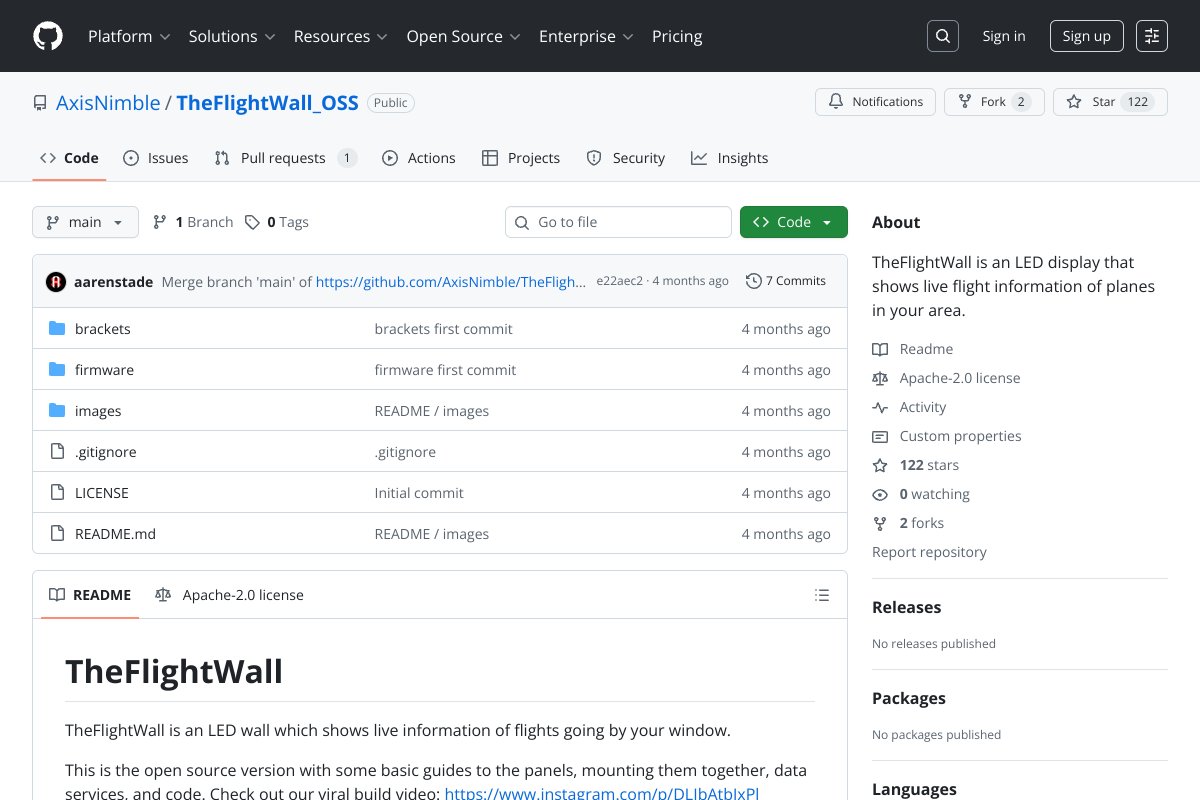1200x800 pixels.
Task: Click the Fork 2 button
Action: tap(994, 102)
